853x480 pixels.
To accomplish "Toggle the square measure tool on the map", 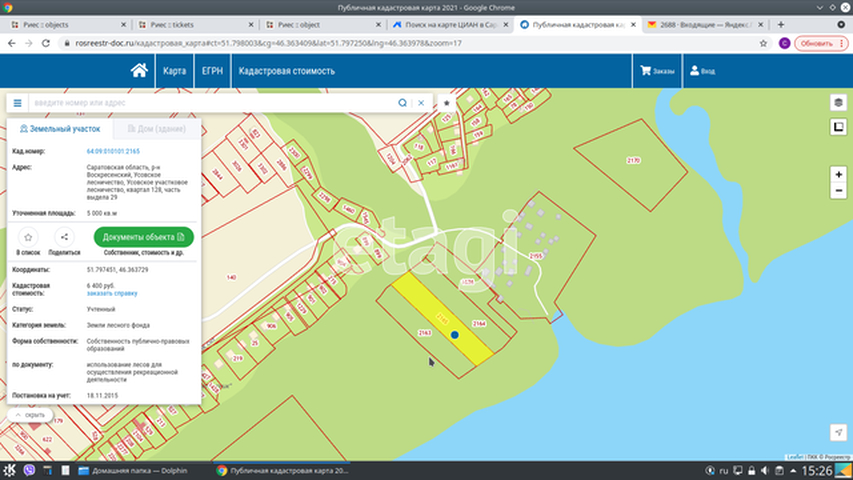I will 838,127.
